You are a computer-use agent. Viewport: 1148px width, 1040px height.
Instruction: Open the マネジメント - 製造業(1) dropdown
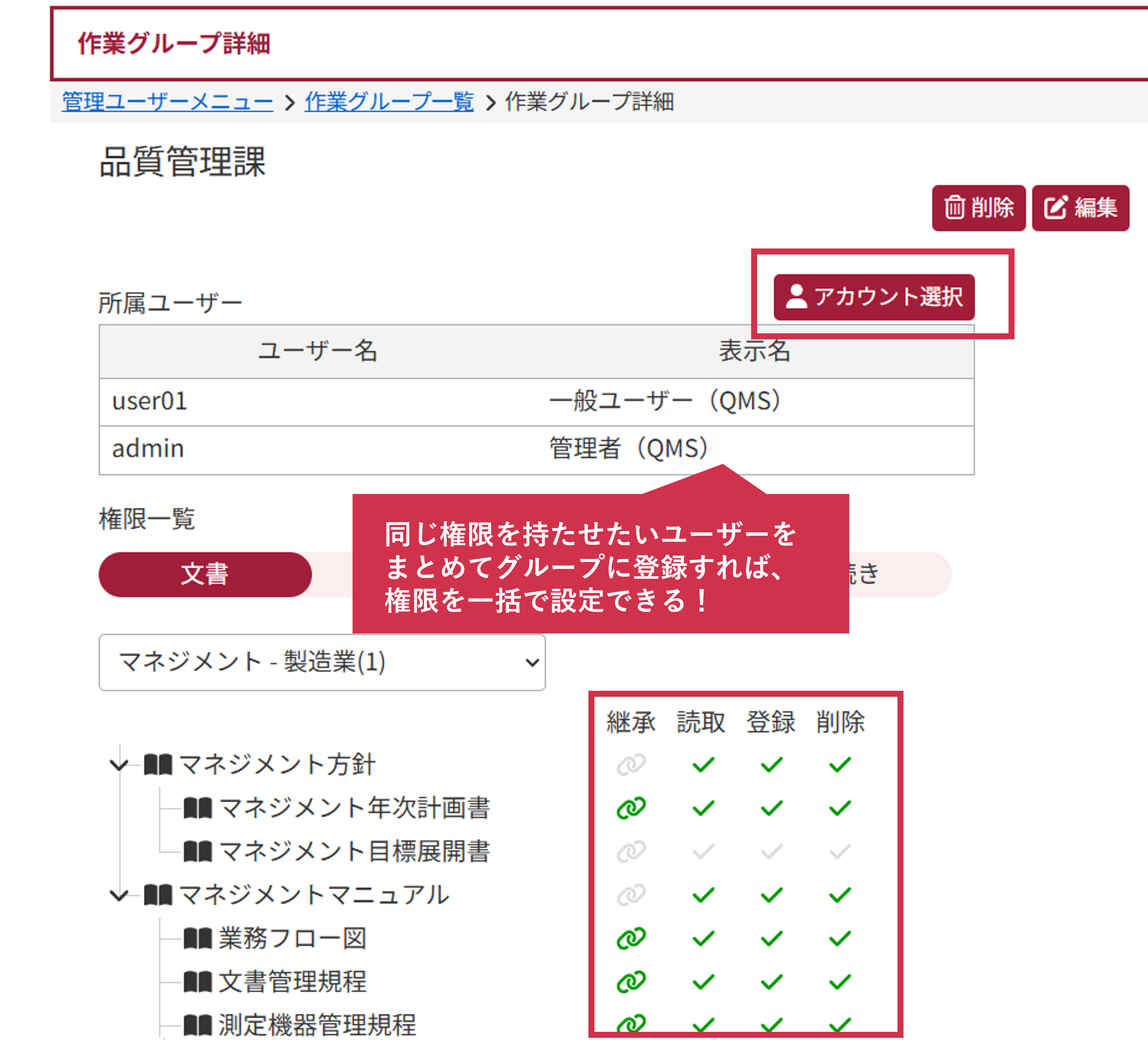[322, 662]
